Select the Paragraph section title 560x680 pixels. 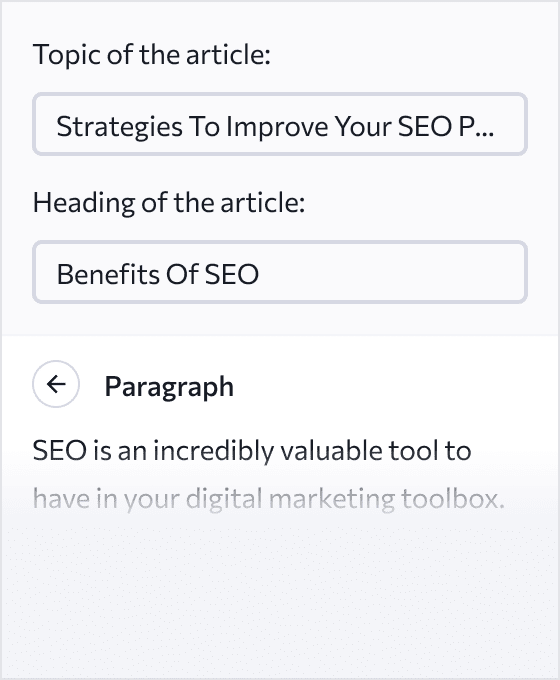(169, 387)
